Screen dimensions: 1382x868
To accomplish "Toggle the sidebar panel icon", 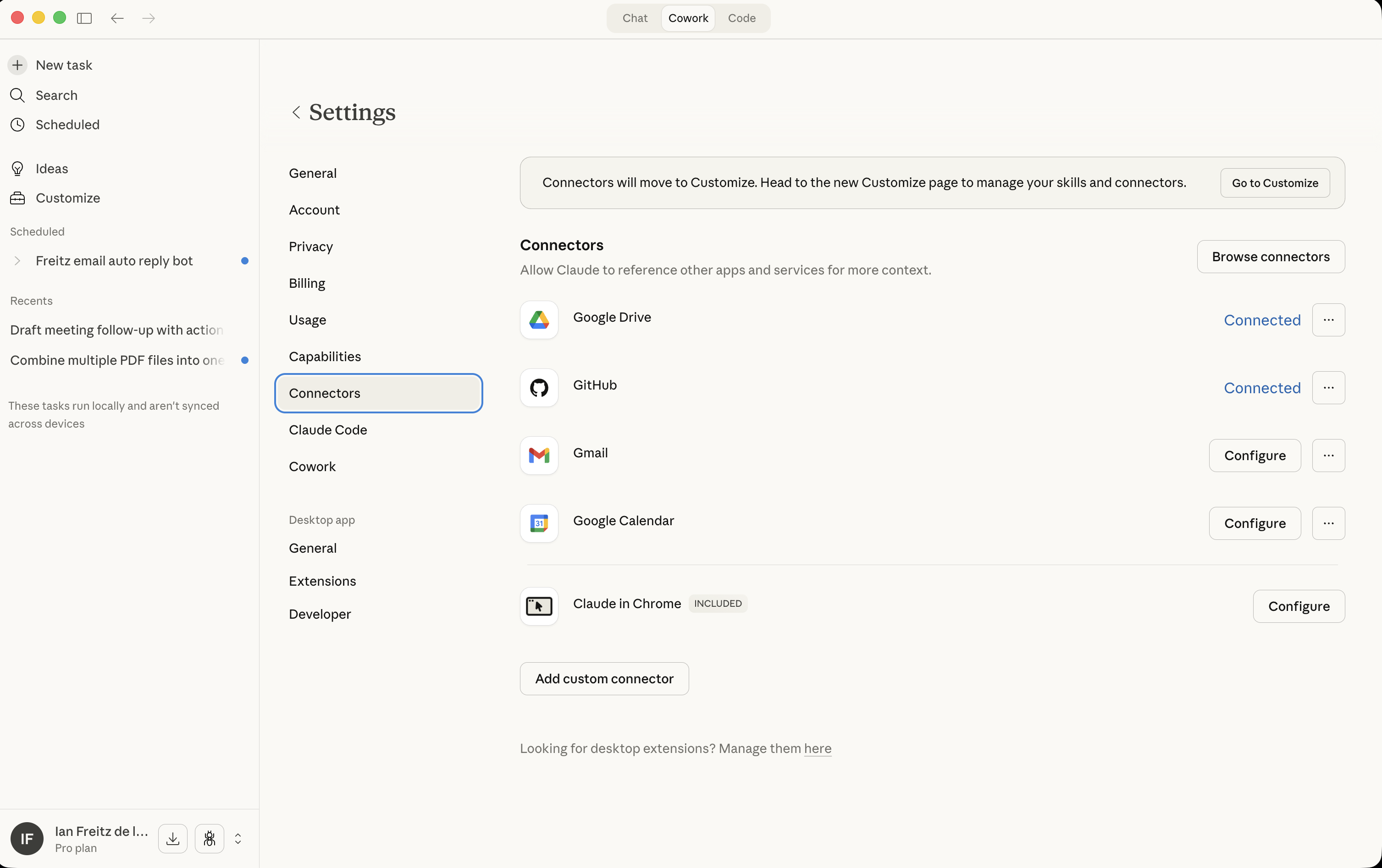I will click(84, 18).
